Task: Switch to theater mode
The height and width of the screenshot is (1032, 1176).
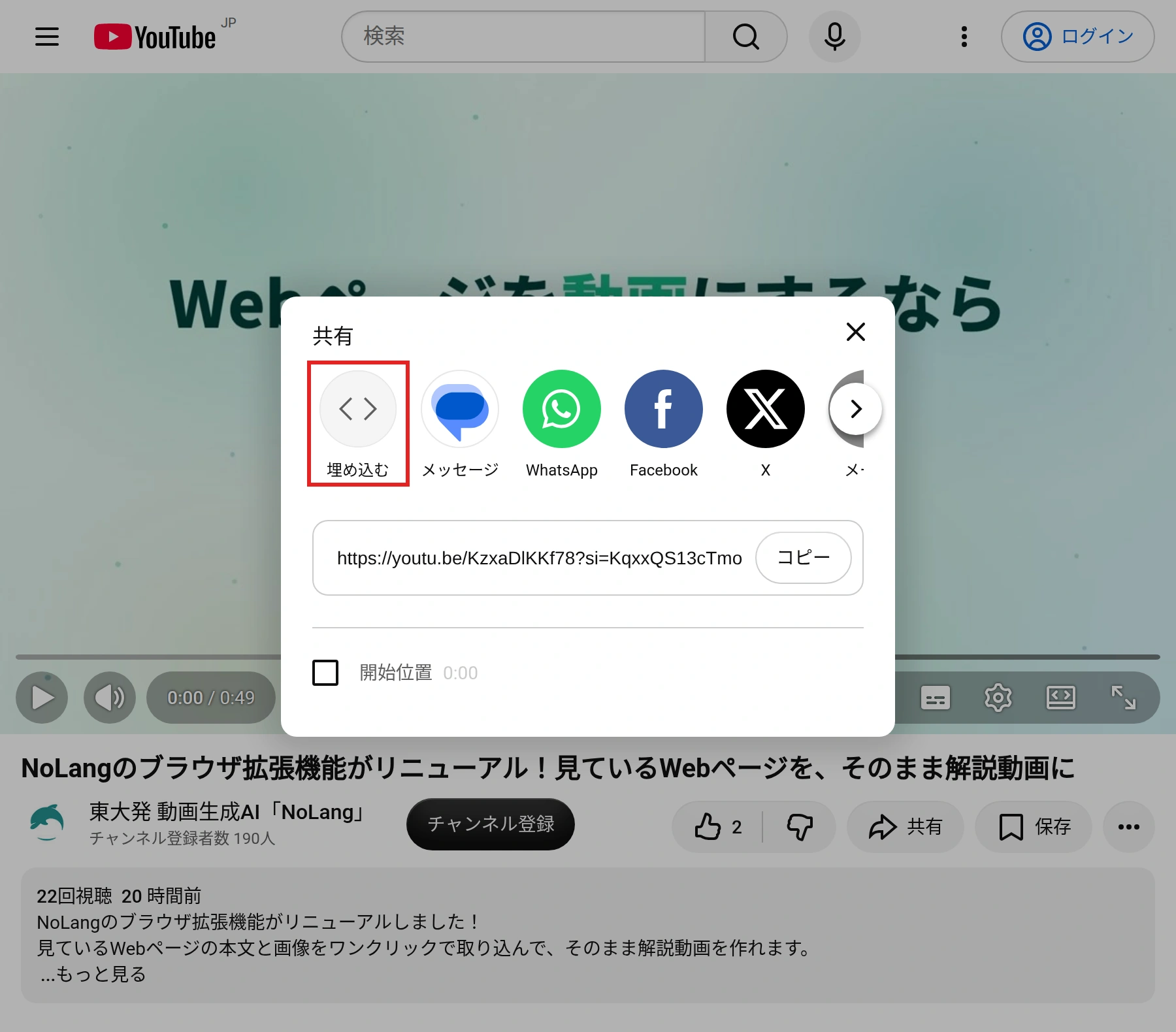Action: point(1061,698)
